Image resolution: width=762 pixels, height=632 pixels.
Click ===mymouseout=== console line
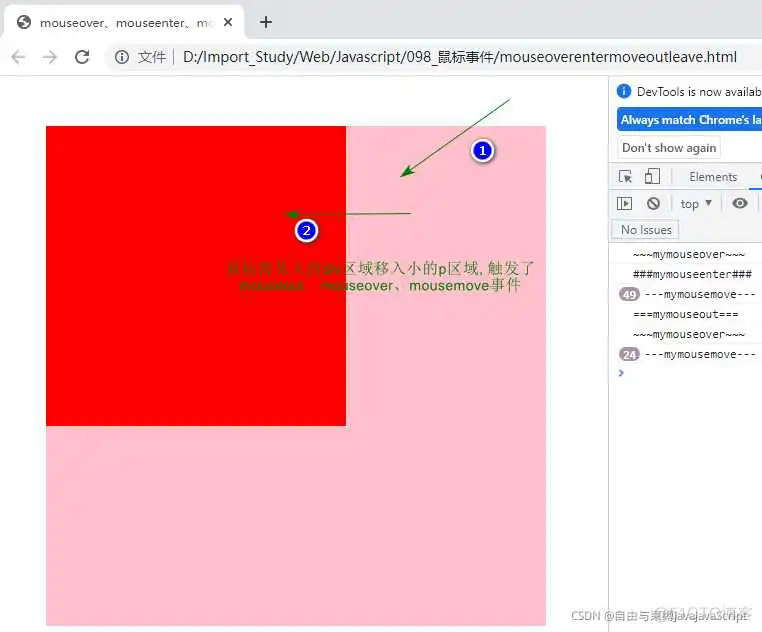pyautogui.click(x=685, y=315)
